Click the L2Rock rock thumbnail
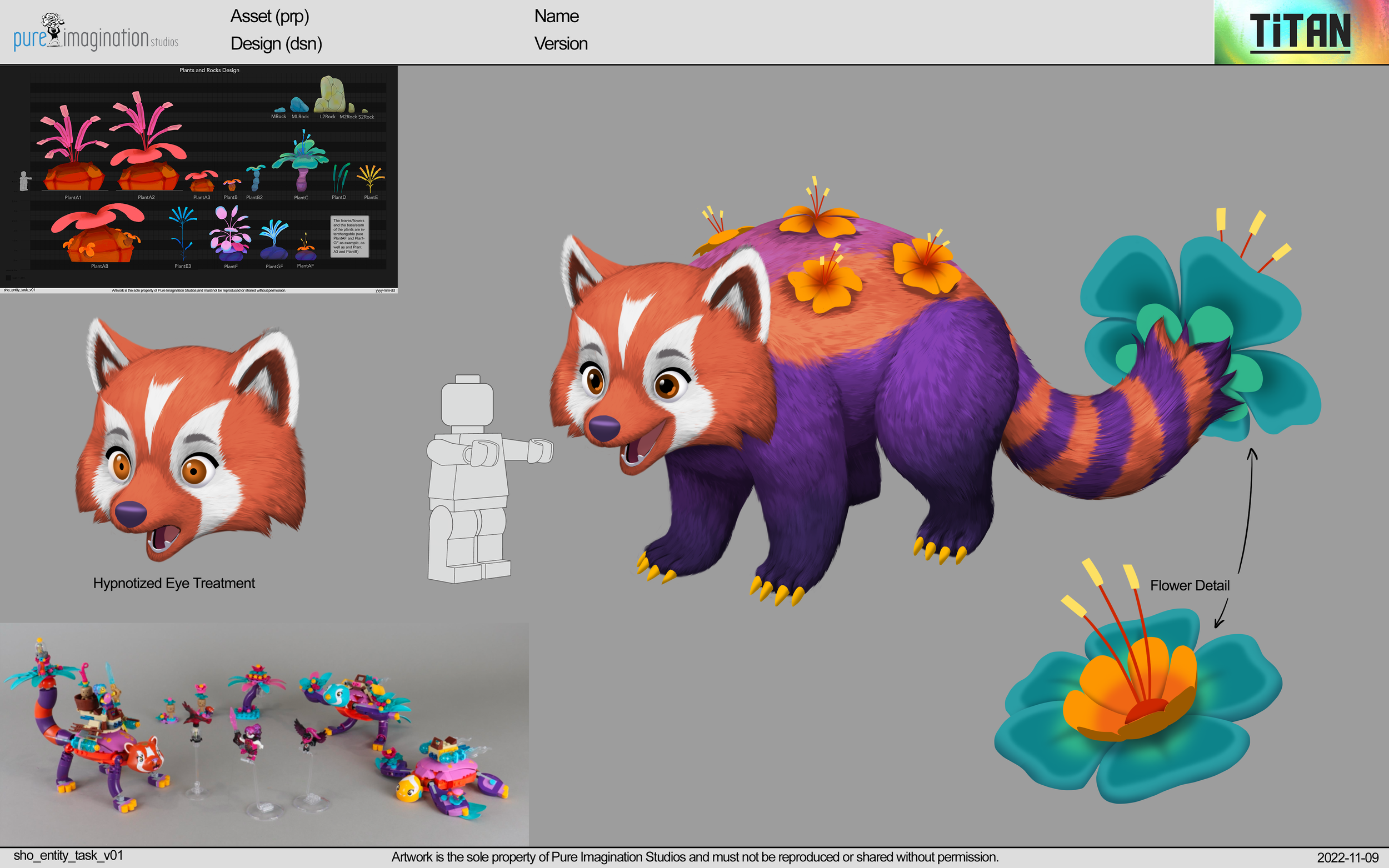 coord(330,98)
